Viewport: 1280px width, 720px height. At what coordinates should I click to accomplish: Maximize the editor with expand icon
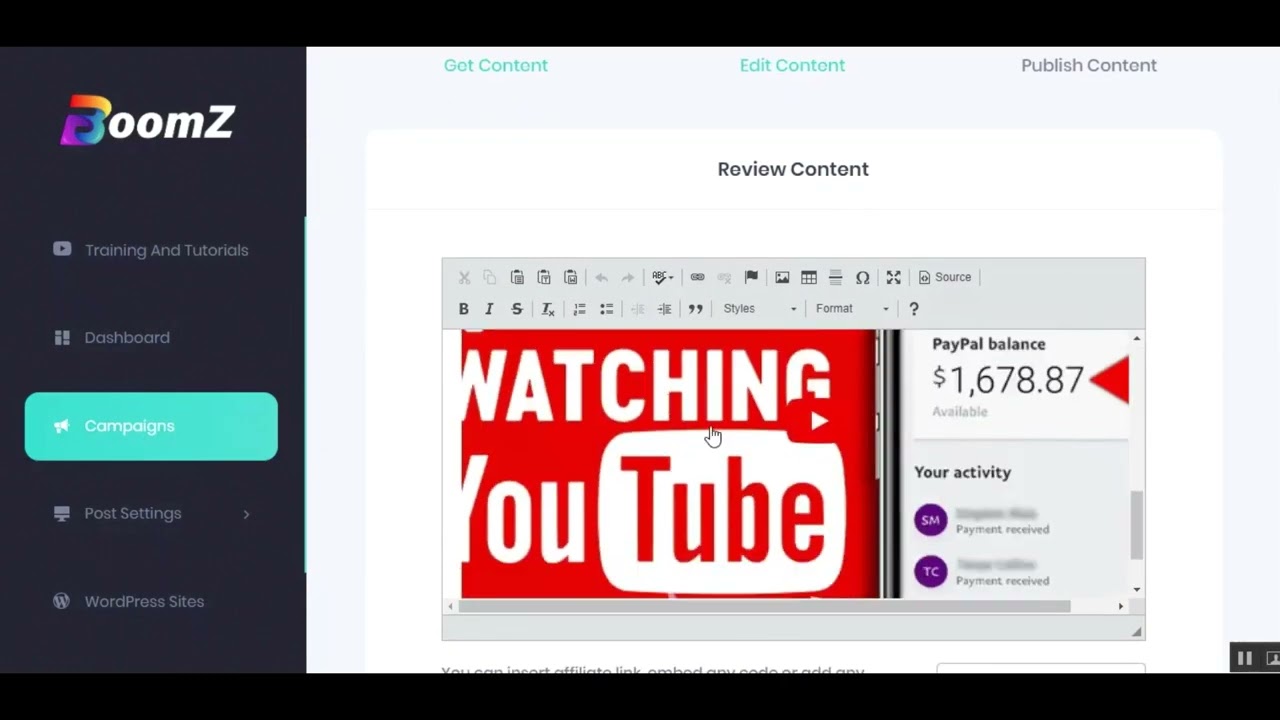[894, 277]
